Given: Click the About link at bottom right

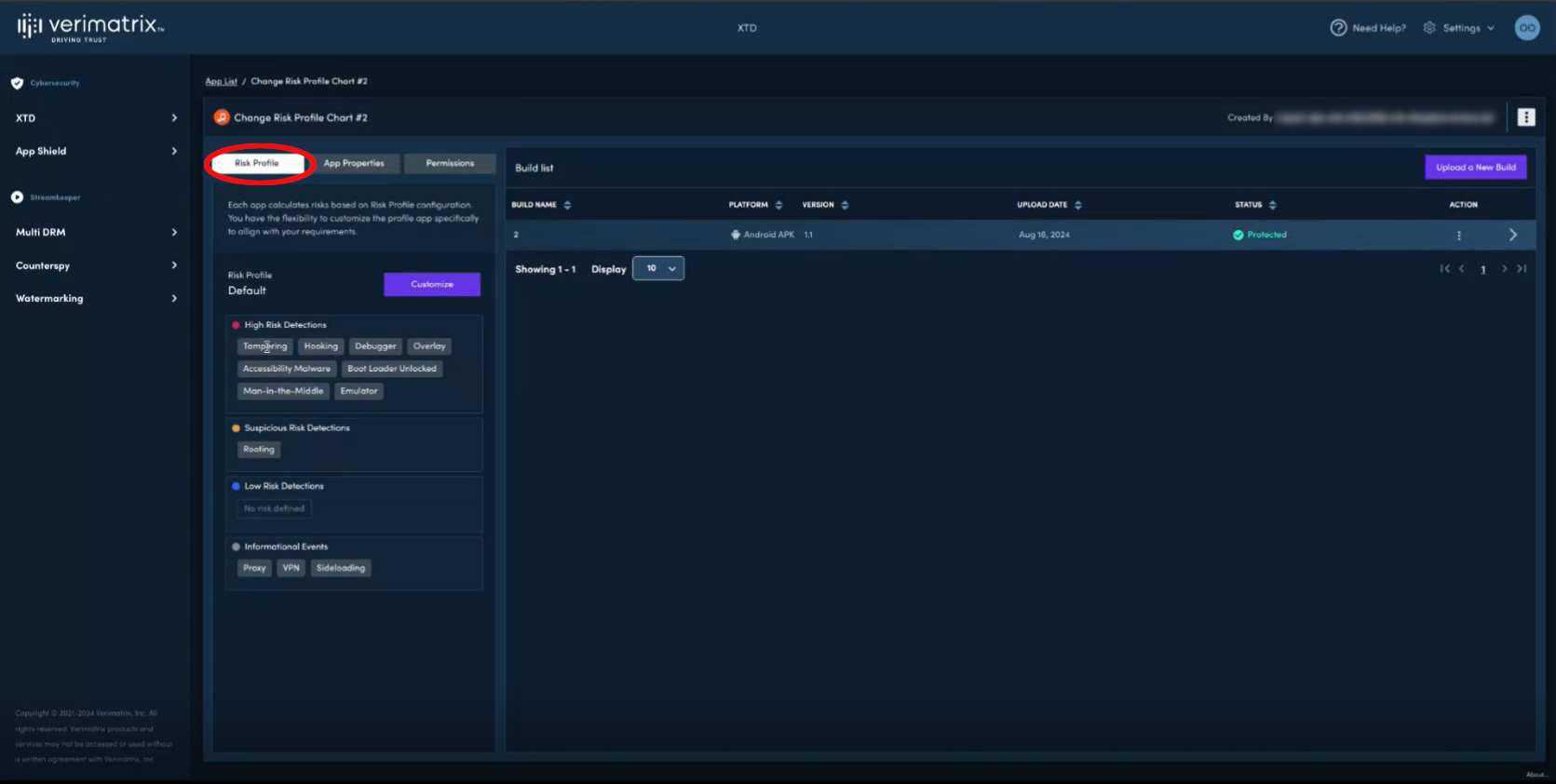Looking at the screenshot, I should 1536,775.
